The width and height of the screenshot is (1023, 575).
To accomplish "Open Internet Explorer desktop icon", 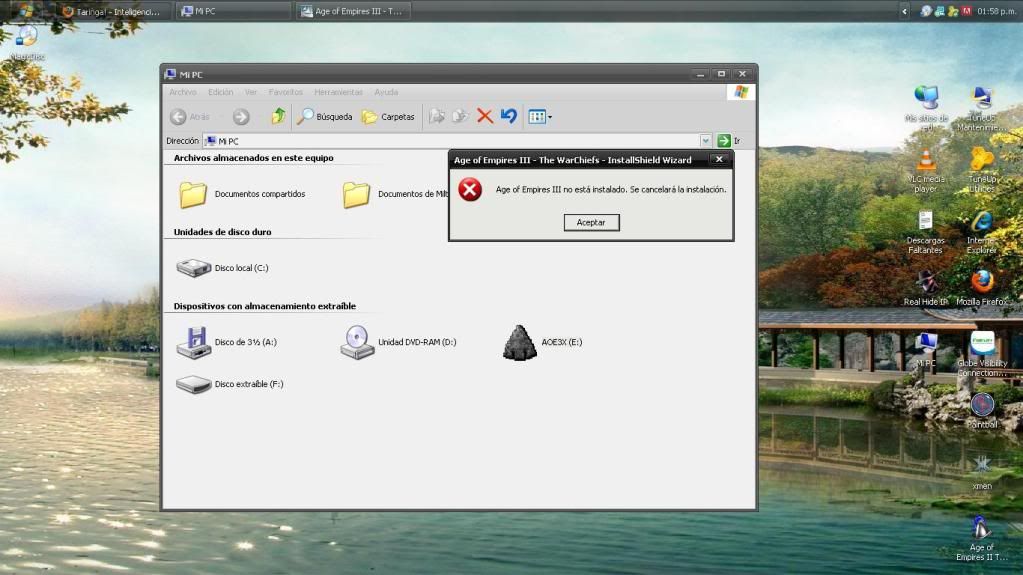I will pyautogui.click(x=982, y=232).
